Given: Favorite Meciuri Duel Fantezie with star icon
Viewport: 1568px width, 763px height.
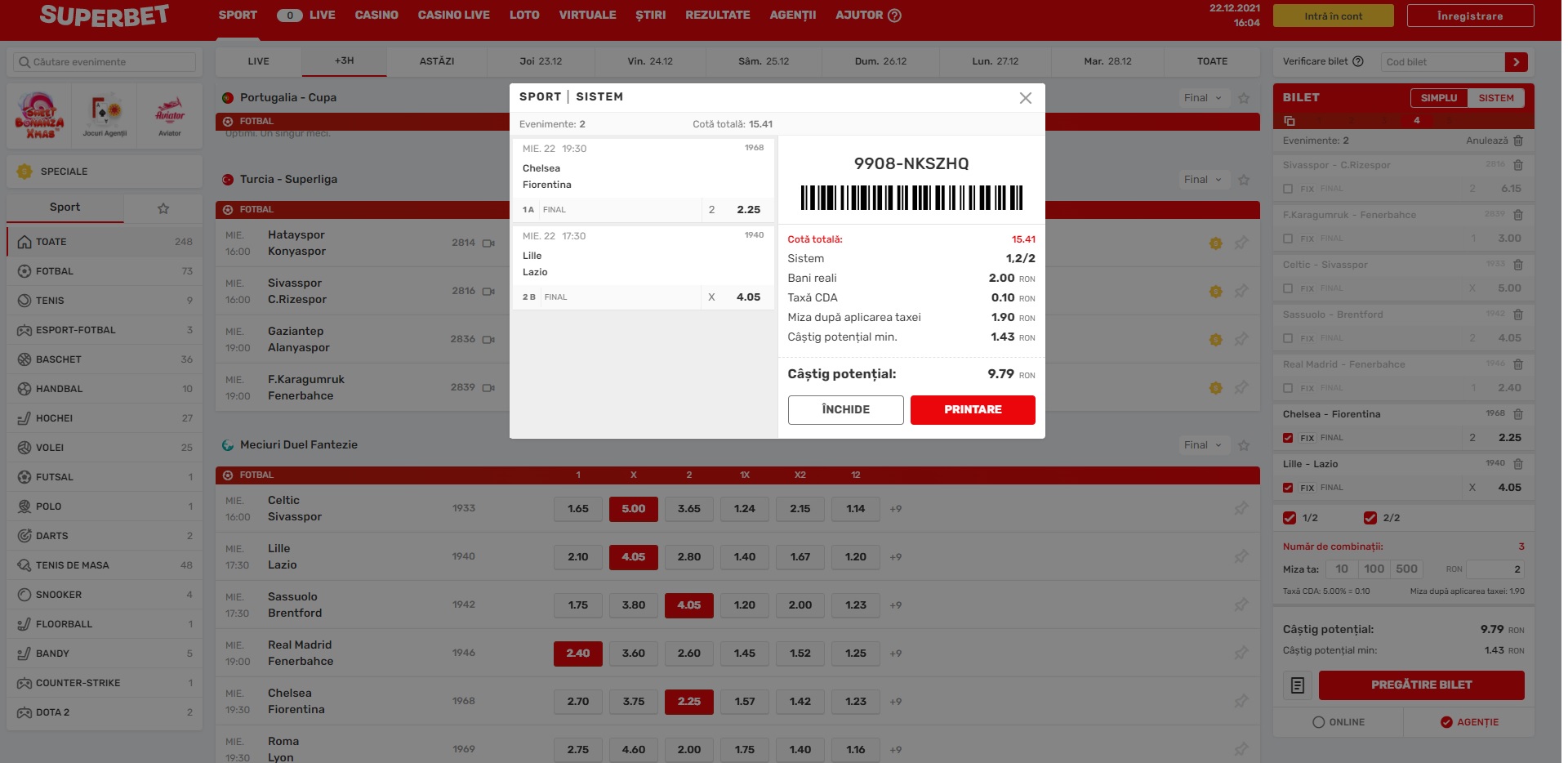Looking at the screenshot, I should click(x=1244, y=445).
